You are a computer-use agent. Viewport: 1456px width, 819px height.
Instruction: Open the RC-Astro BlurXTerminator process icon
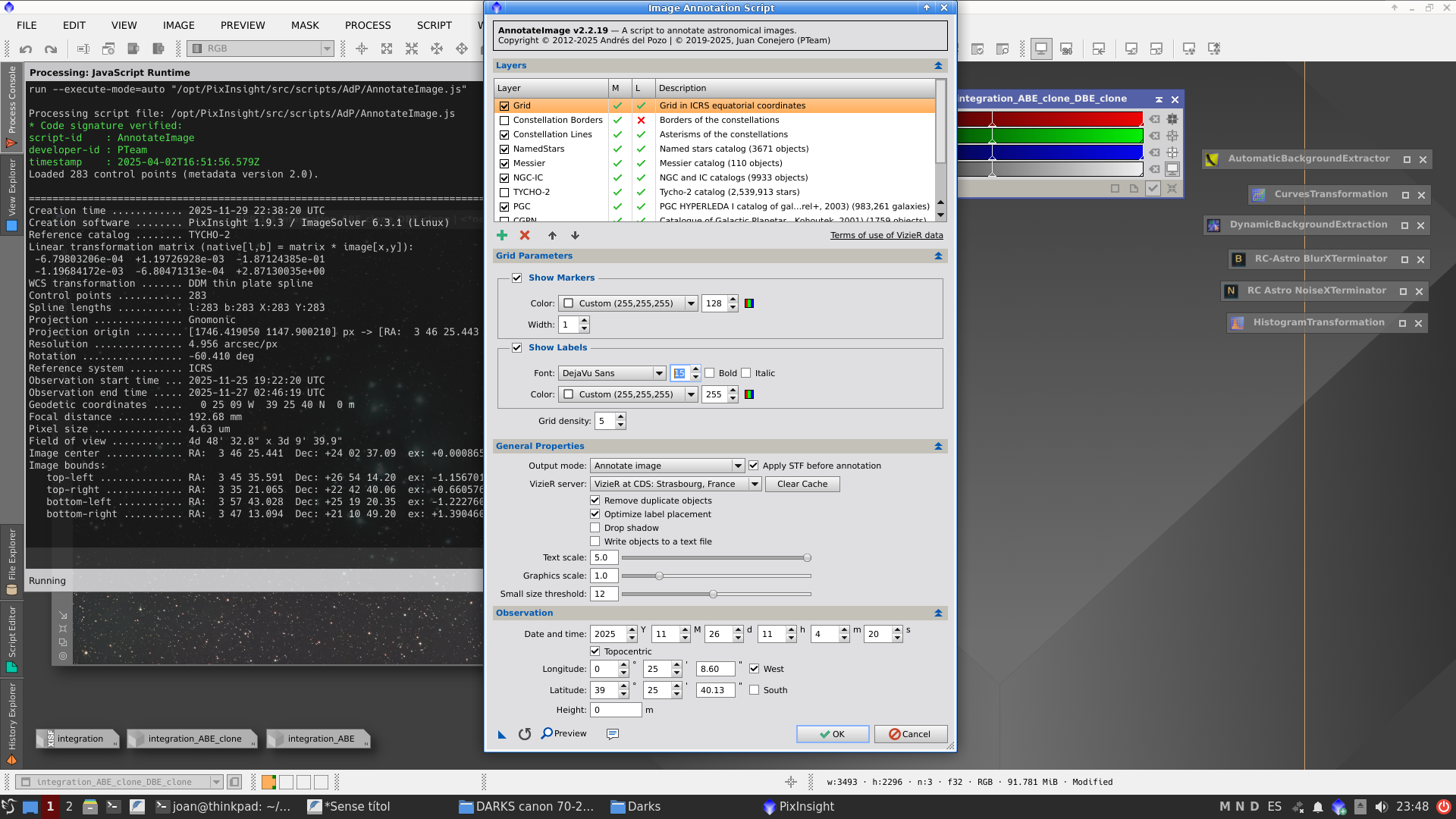tap(1238, 259)
